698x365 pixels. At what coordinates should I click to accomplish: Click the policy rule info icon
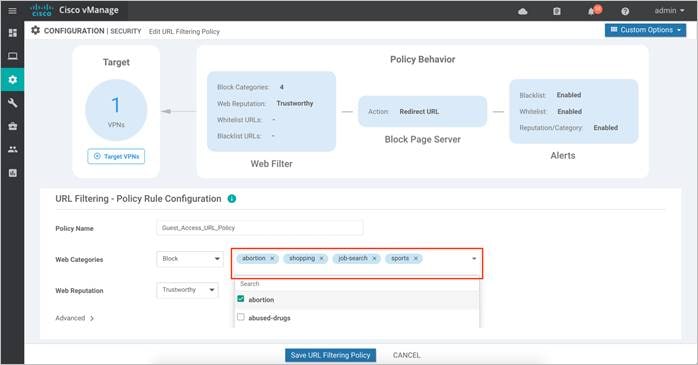coord(231,199)
